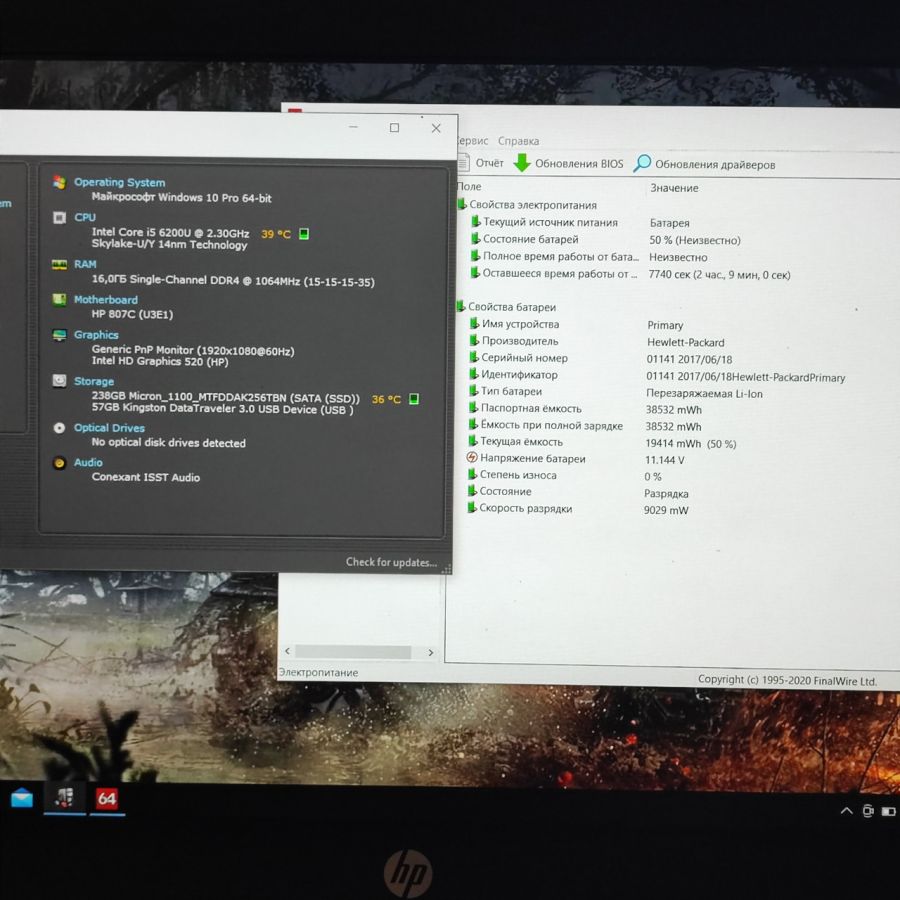Open the CPU section in Speccy

[x=85, y=218]
